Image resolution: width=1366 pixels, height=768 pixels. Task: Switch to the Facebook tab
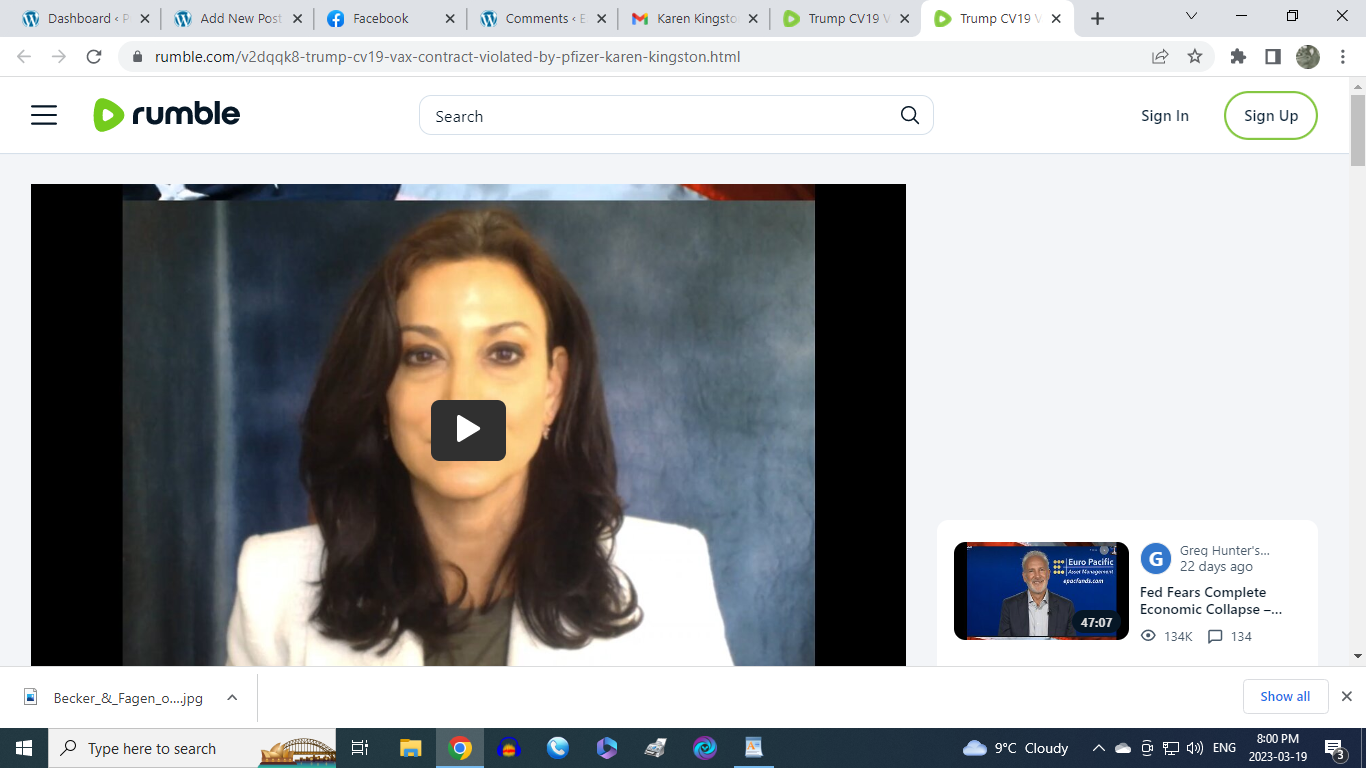tap(381, 19)
